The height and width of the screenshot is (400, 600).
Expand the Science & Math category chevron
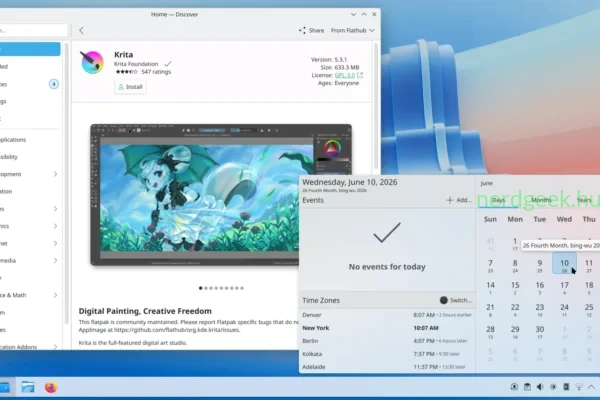[x=55, y=295]
